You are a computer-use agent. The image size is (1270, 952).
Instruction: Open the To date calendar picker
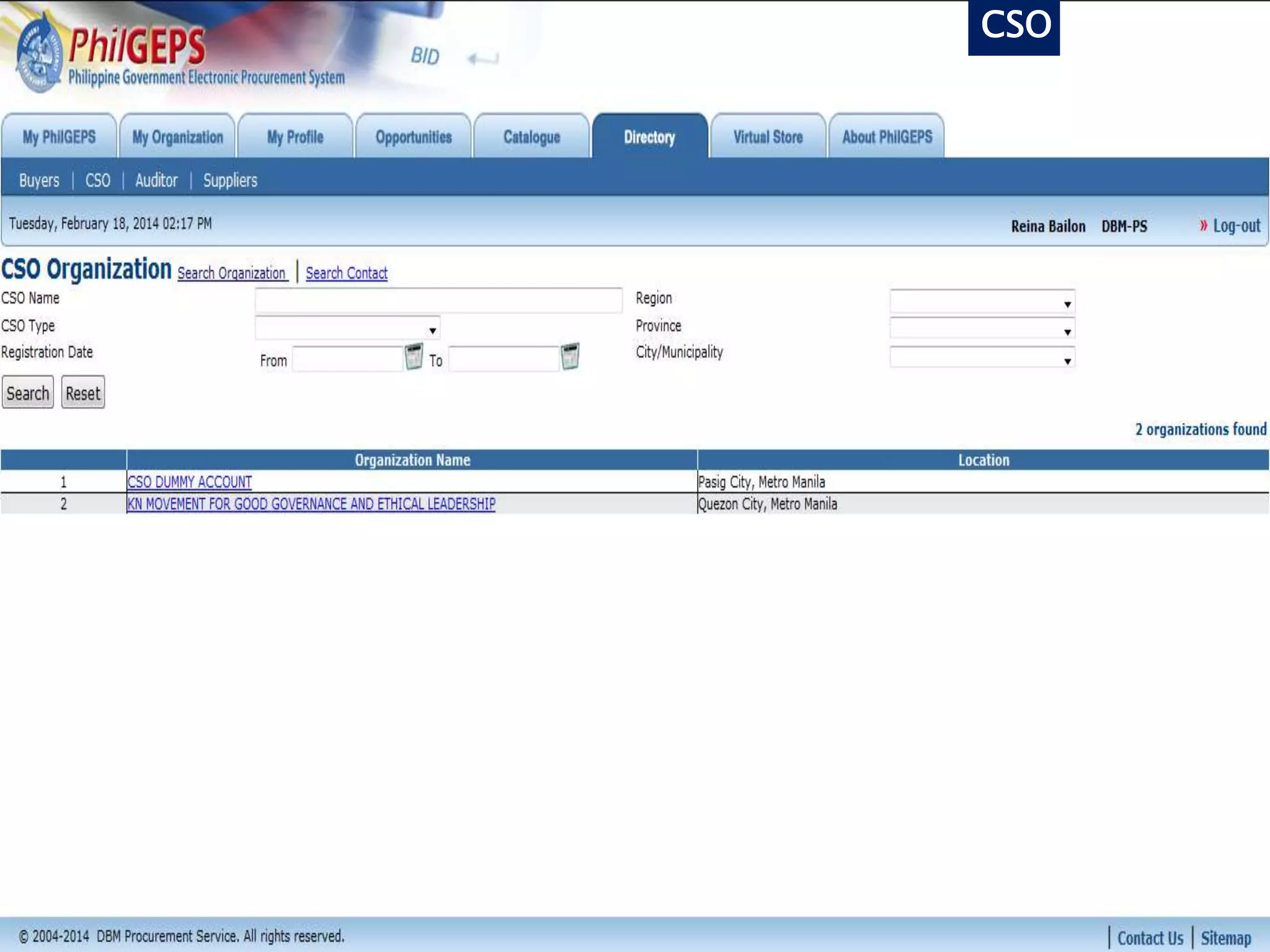click(570, 357)
